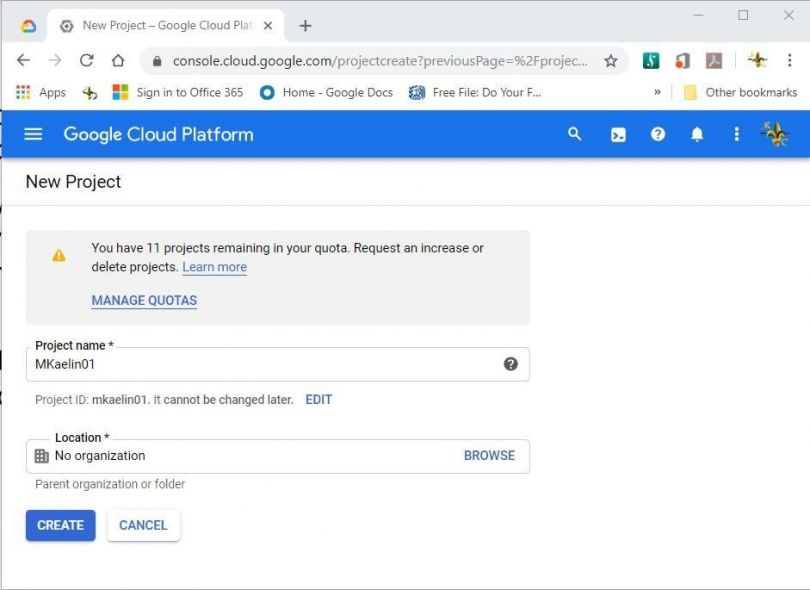Viewport: 810px width, 590px height.
Task: Click the browser back arrow
Action: [22, 60]
